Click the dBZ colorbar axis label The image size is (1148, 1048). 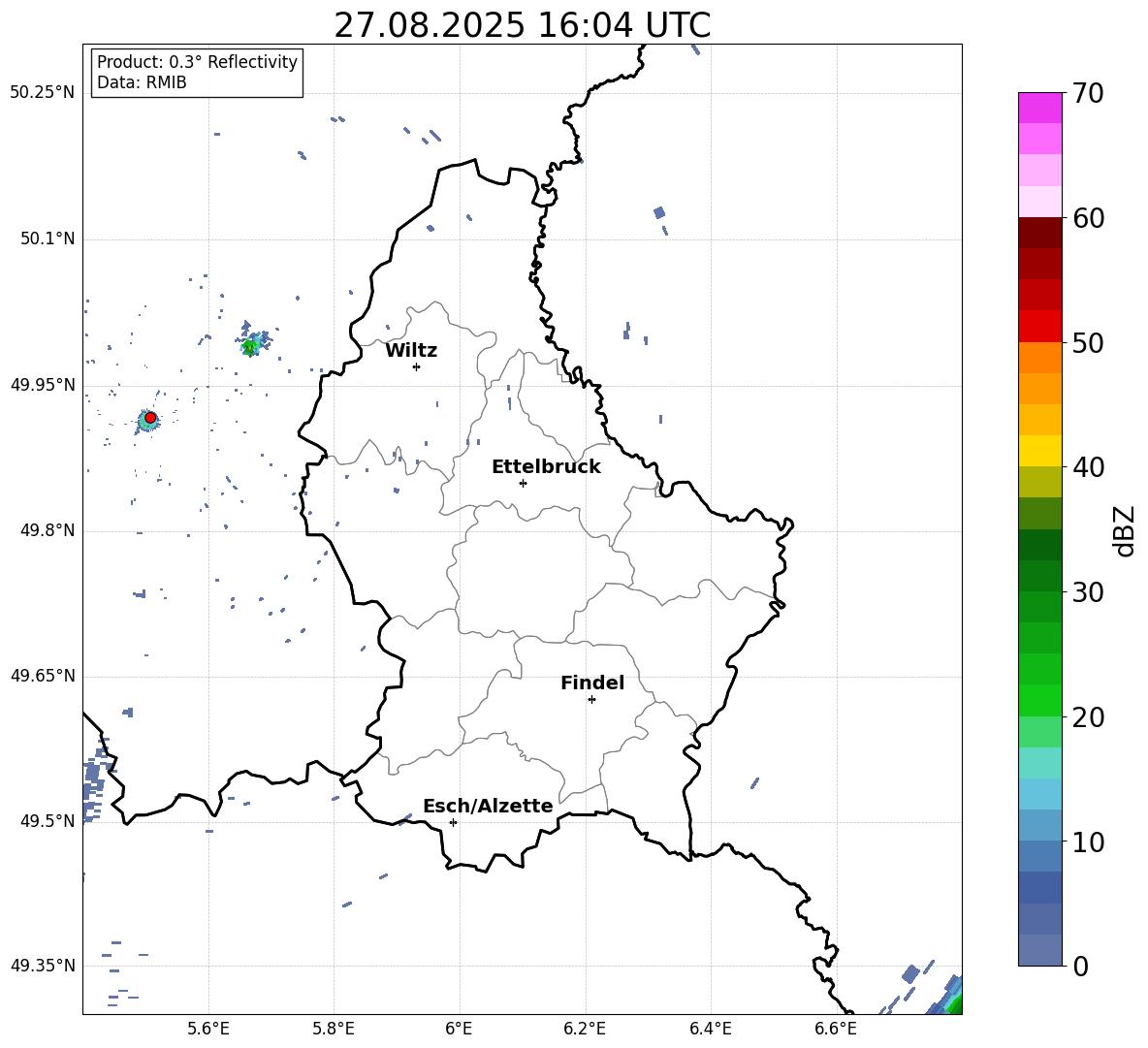1126,530
